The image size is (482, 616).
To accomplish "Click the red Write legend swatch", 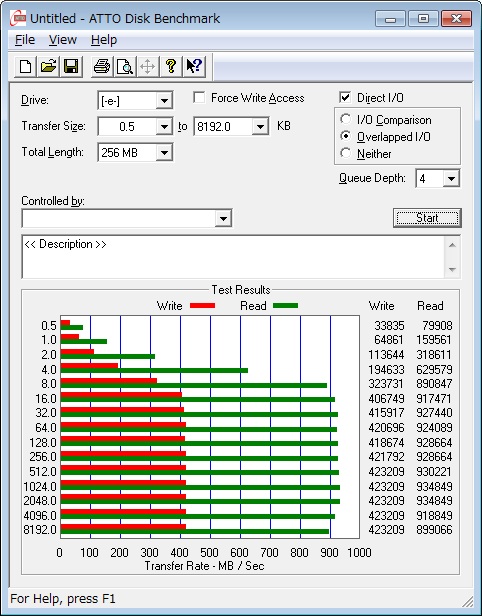I will pos(202,305).
